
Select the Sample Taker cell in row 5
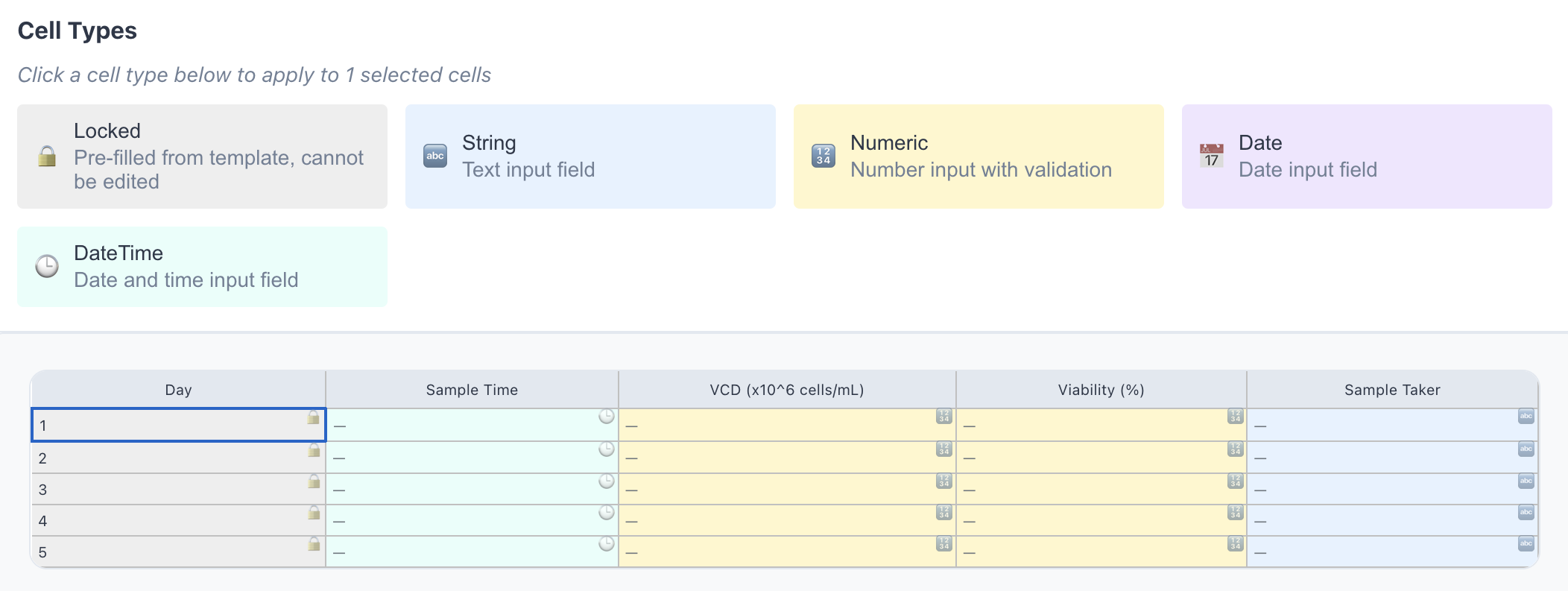click(x=1392, y=552)
